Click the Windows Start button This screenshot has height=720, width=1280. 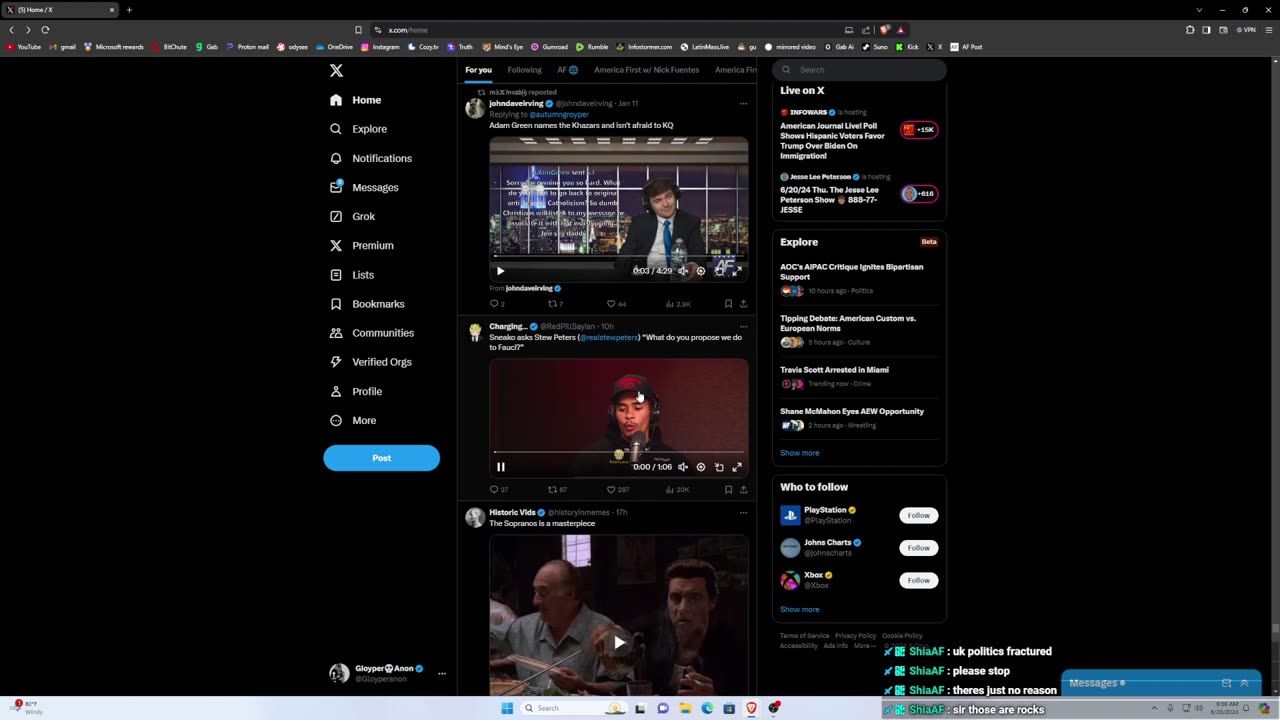coord(507,708)
